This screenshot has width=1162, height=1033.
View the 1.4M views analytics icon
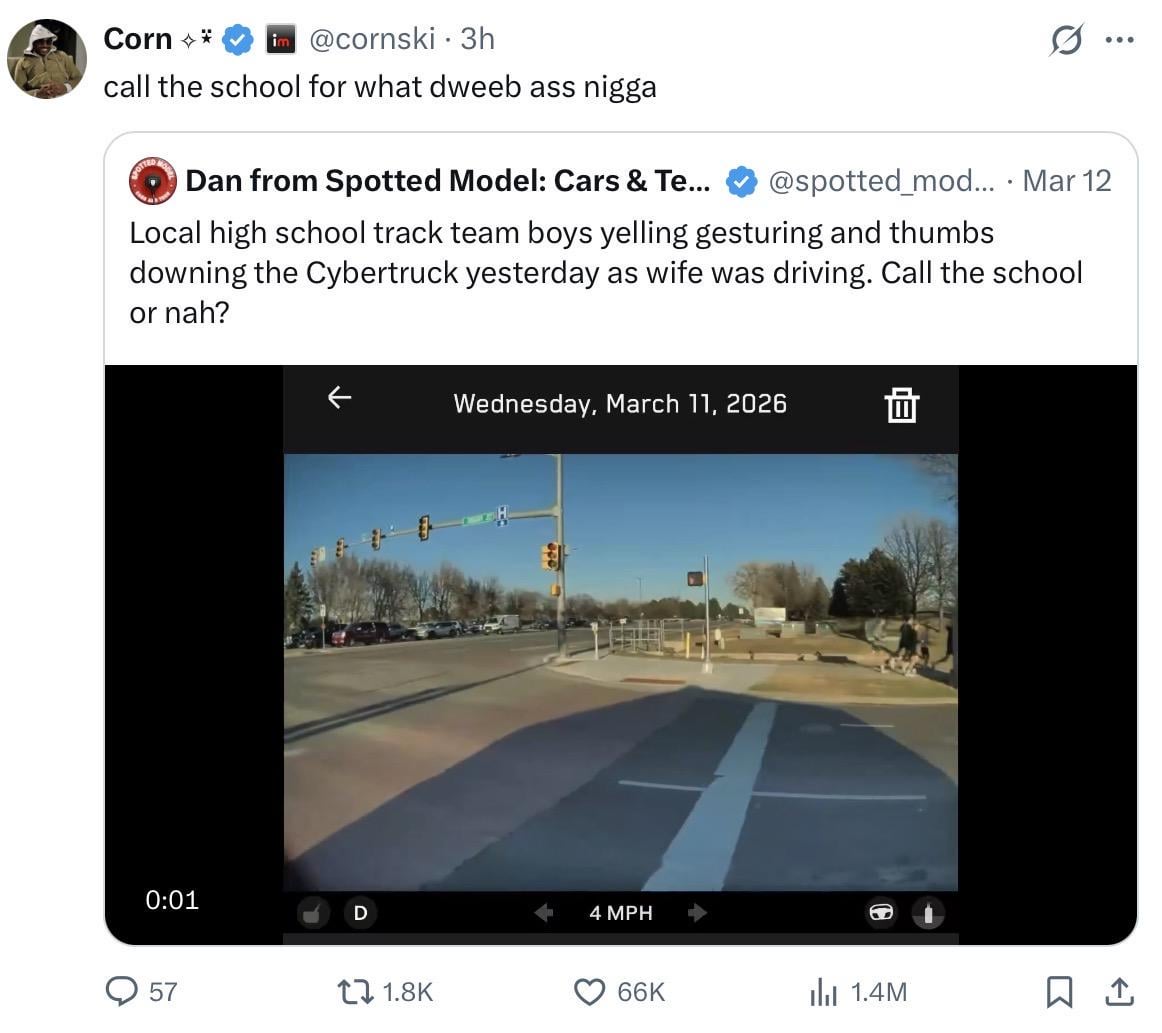pos(823,991)
